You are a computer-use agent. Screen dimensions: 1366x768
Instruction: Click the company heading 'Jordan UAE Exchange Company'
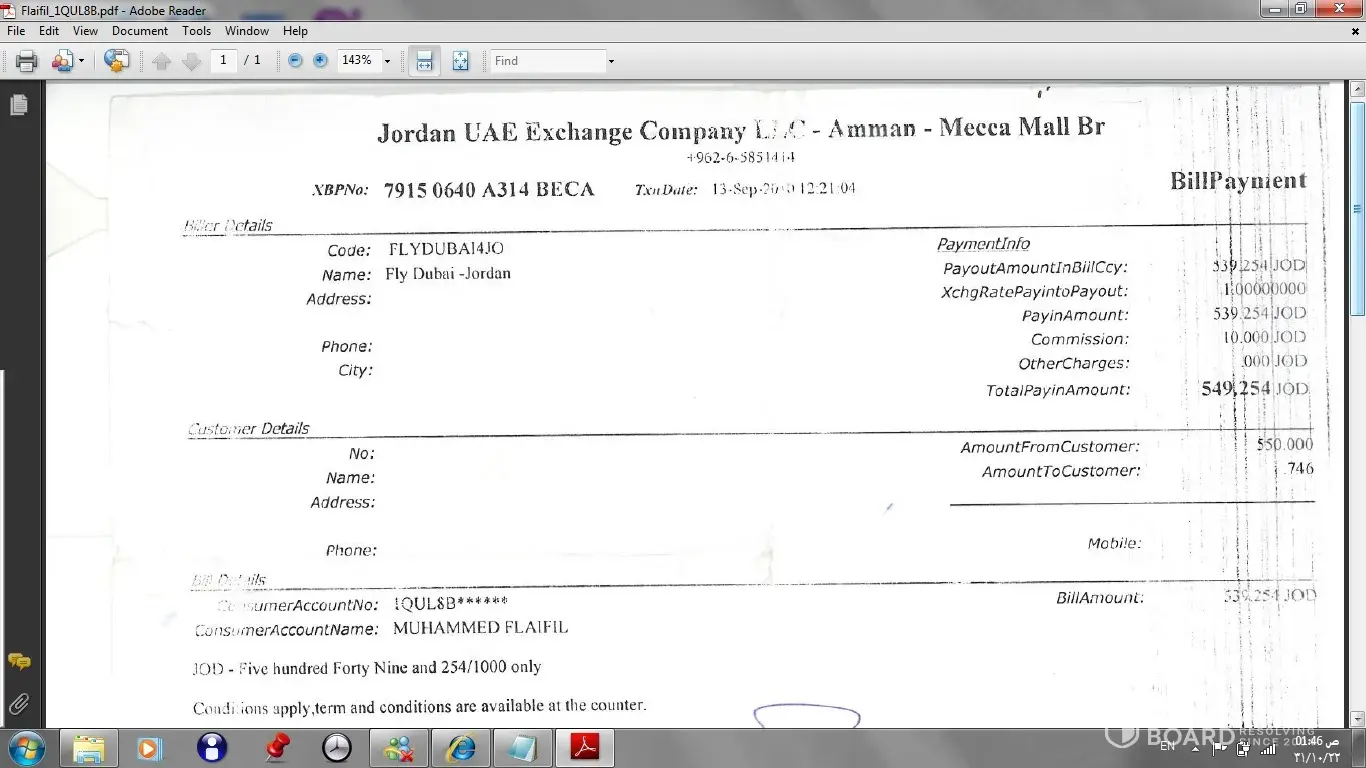[561, 132]
